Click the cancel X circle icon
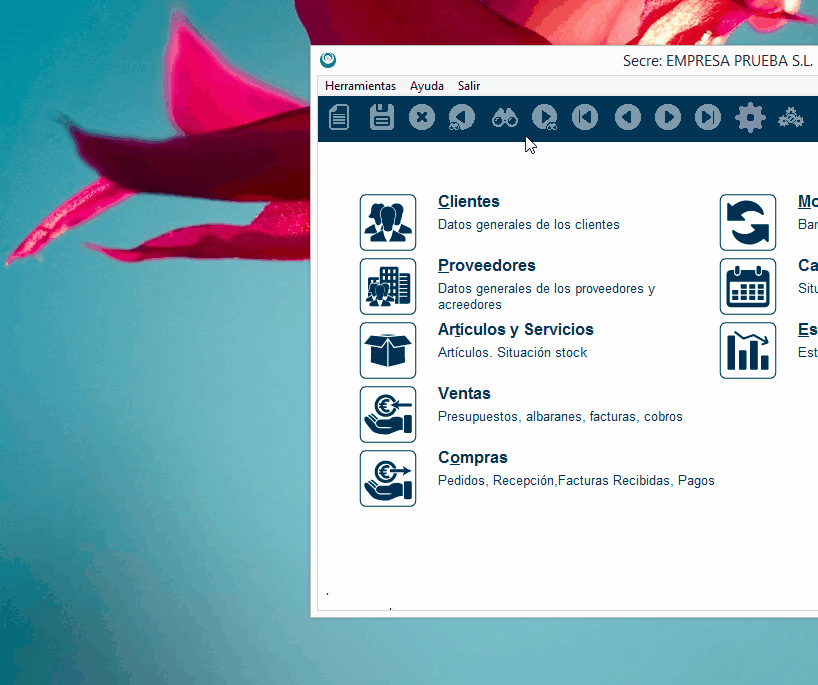The image size is (818, 685). 422,118
